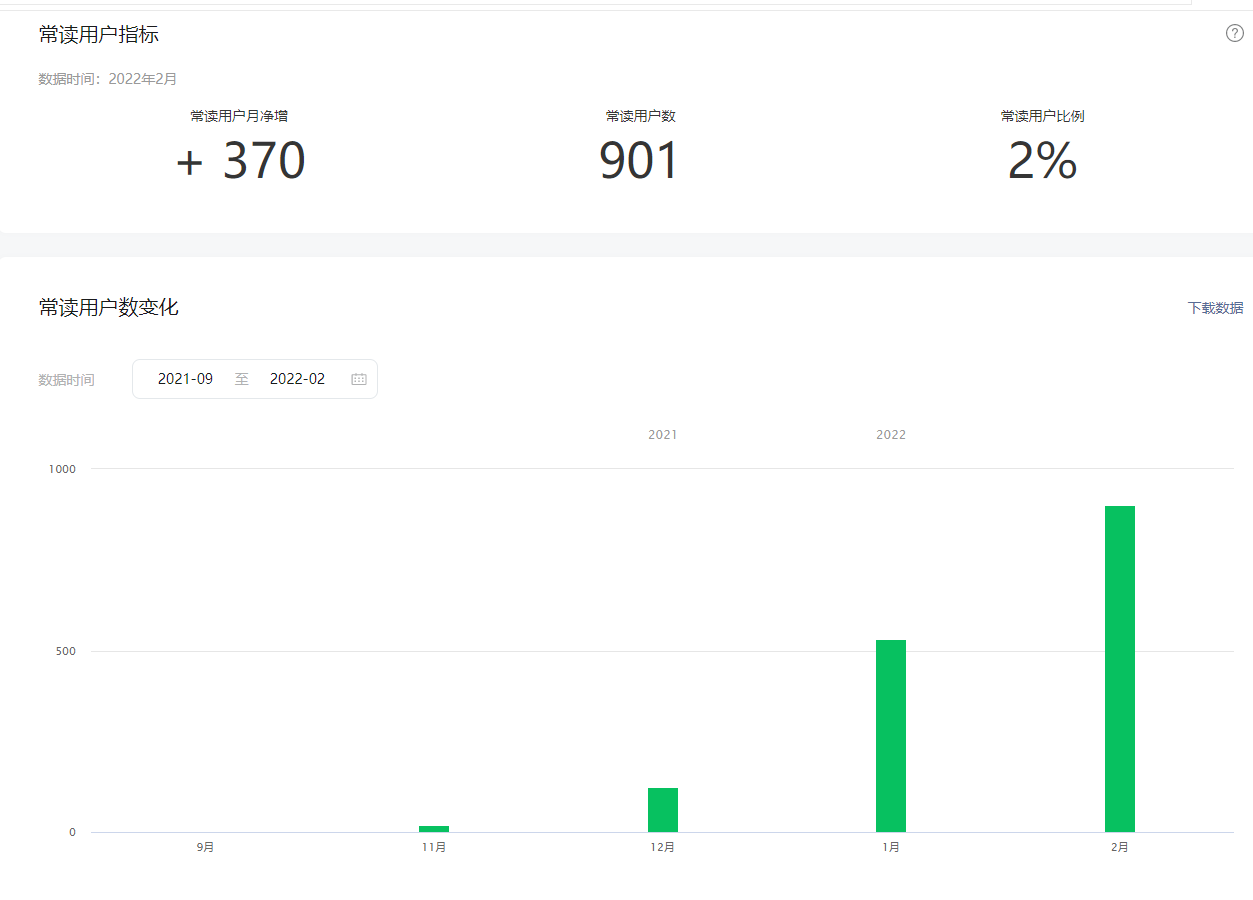The image size is (1253, 900).
Task: Select the start date 2021-09 field
Action: [x=186, y=379]
